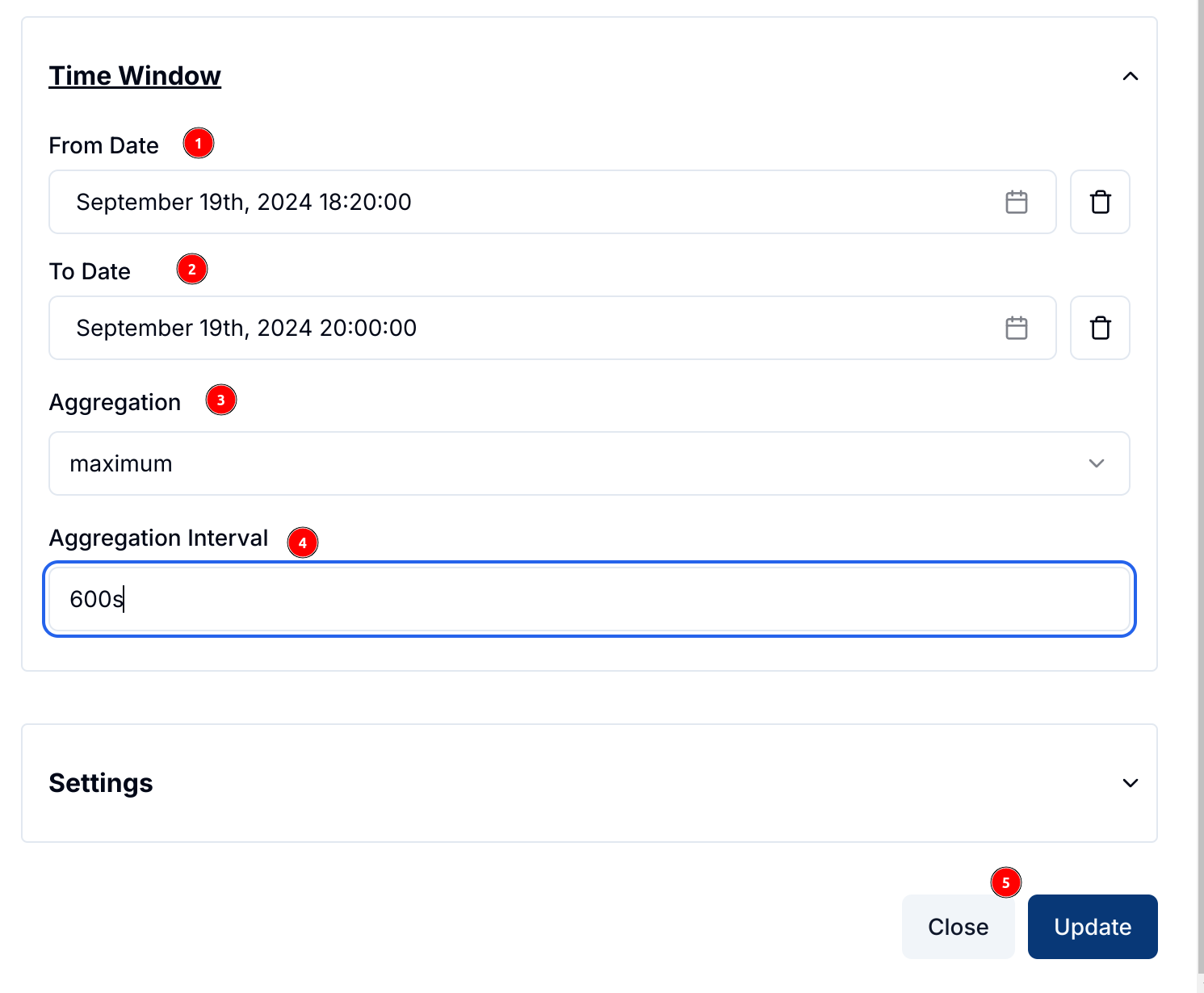Collapse the Time Window section chevron
The image size is (1204, 993).
[x=1131, y=76]
